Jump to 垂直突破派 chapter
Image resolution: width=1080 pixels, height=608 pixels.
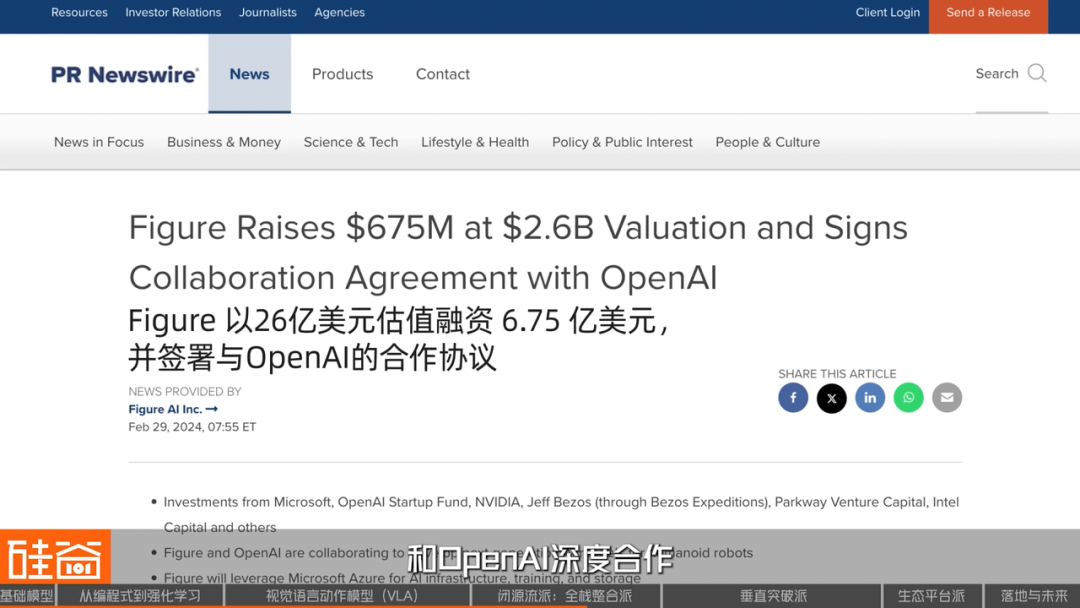click(773, 596)
